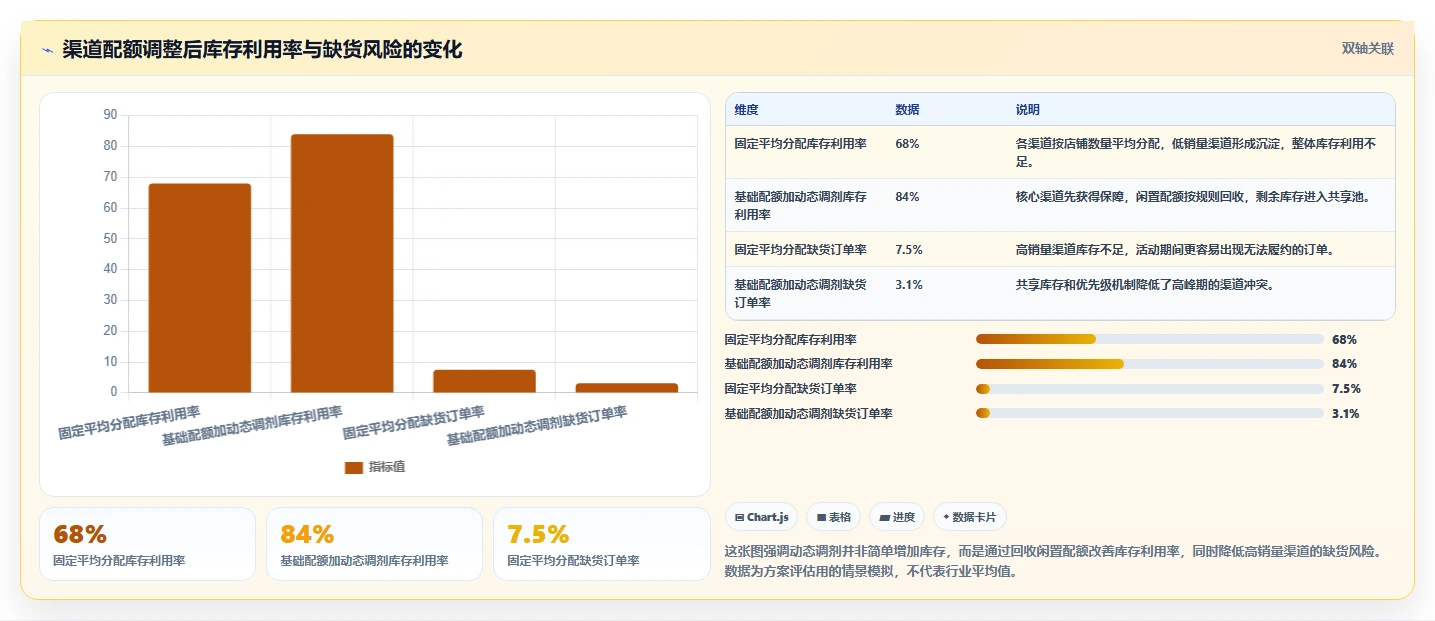
Task: Click the 表格 tag
Action: 833,517
